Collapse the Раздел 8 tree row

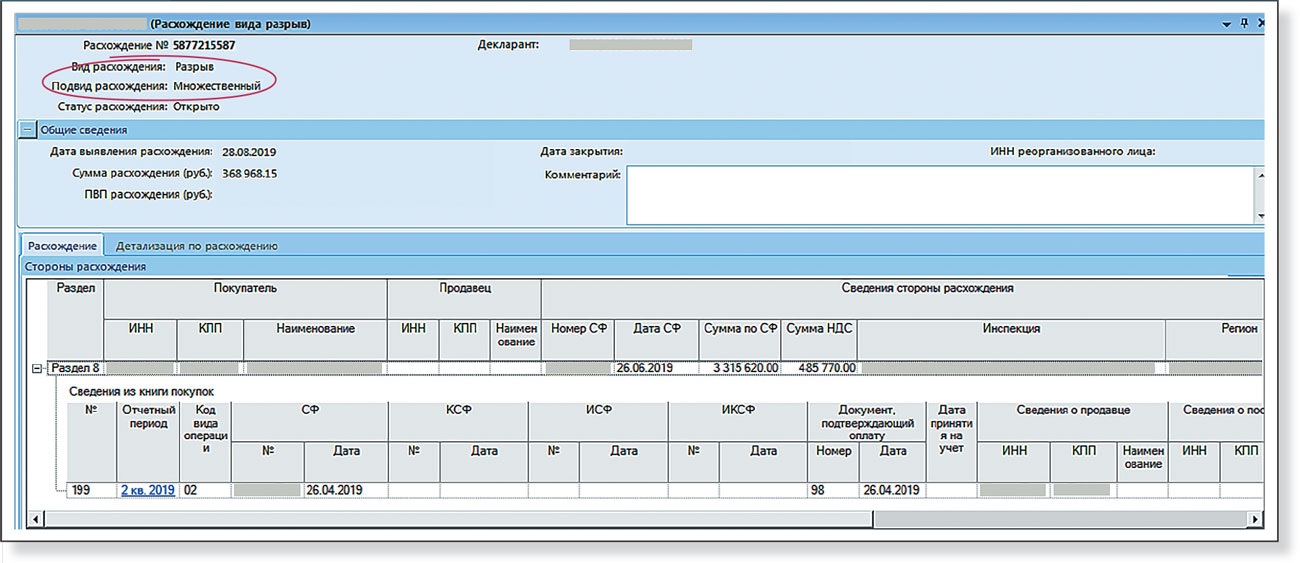click(37, 368)
